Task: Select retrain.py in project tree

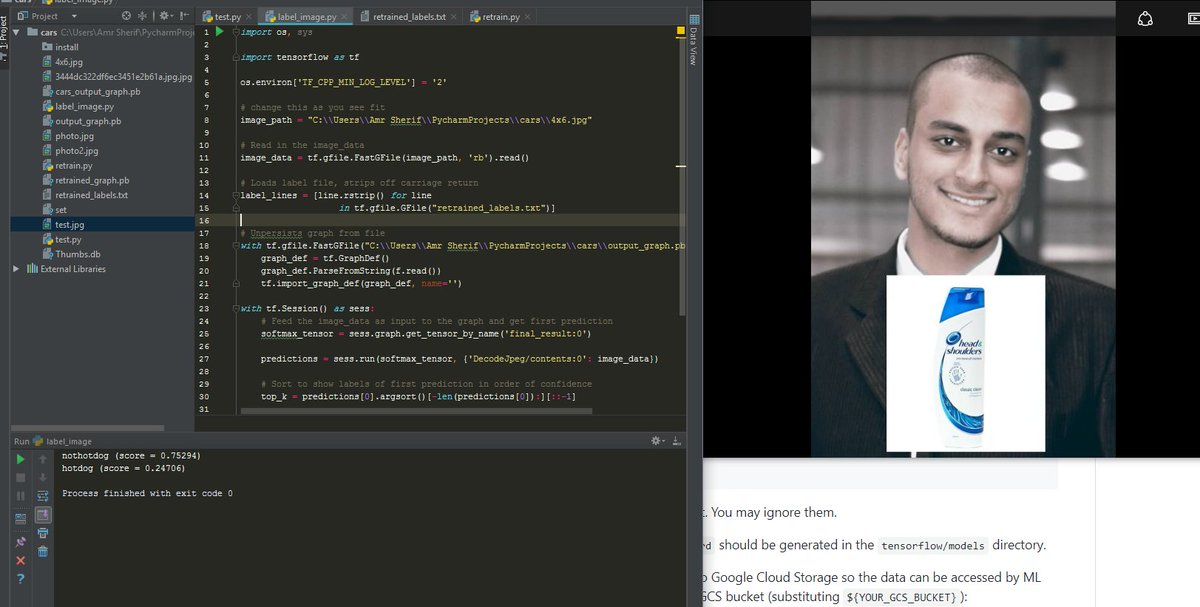Action: point(67,165)
